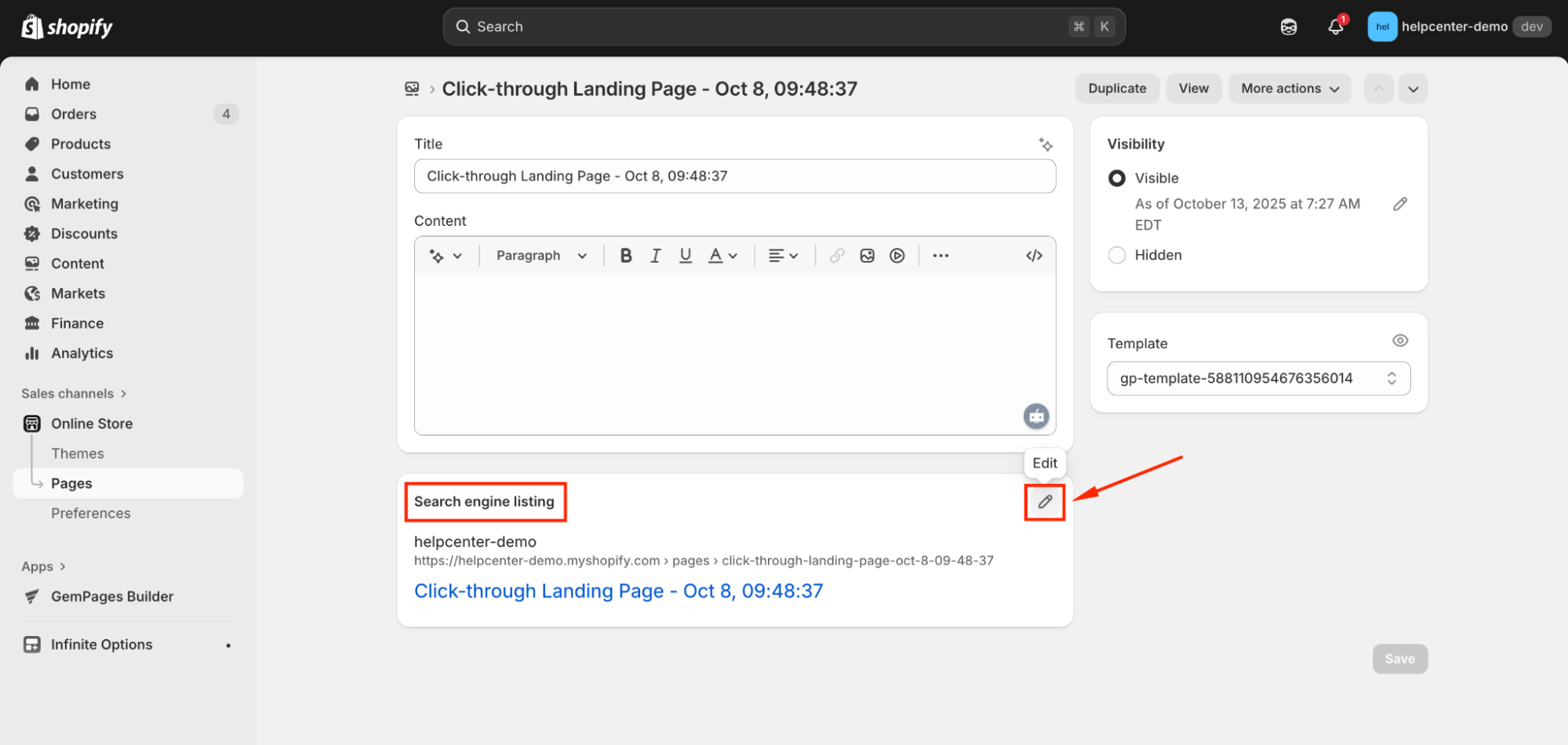Apply underline formatting in editor

pyautogui.click(x=685, y=256)
